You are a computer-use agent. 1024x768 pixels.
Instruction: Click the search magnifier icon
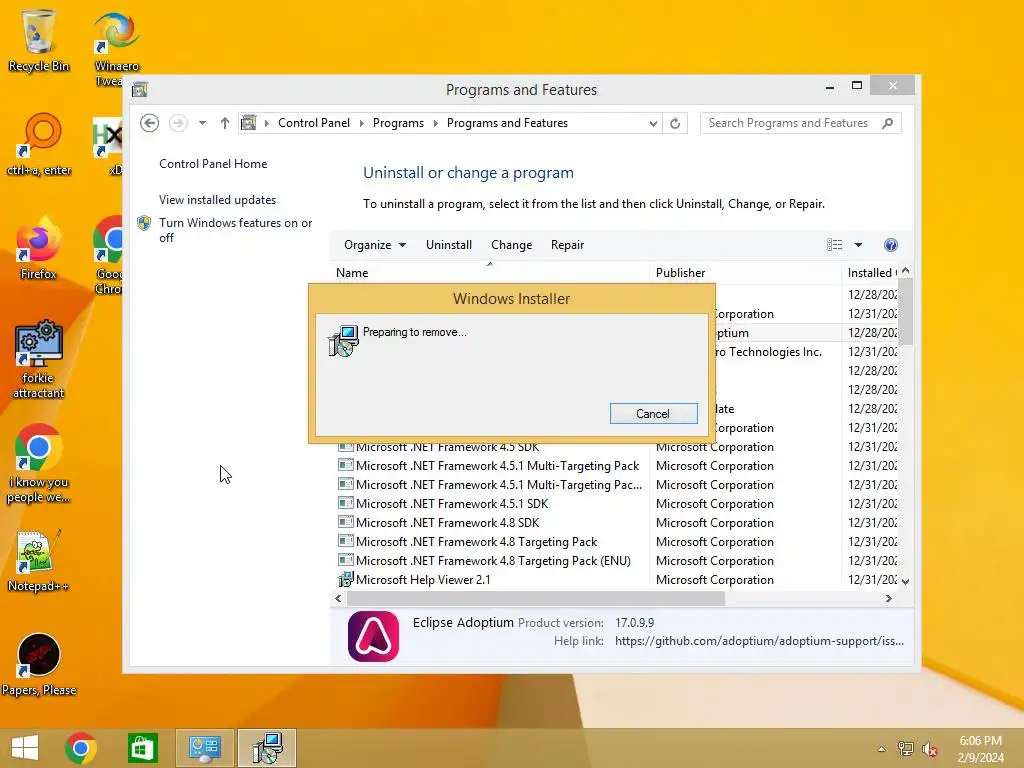tap(887, 123)
